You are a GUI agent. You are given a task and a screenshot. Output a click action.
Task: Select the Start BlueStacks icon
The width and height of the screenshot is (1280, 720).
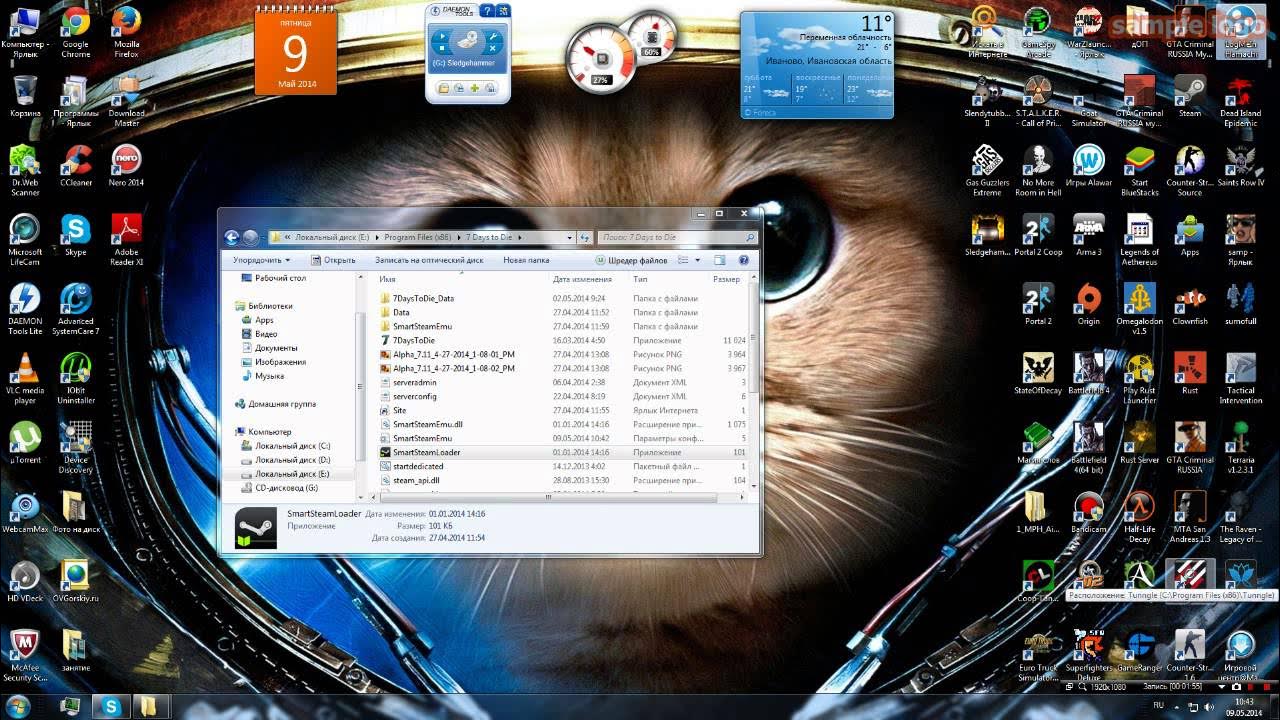click(1139, 171)
